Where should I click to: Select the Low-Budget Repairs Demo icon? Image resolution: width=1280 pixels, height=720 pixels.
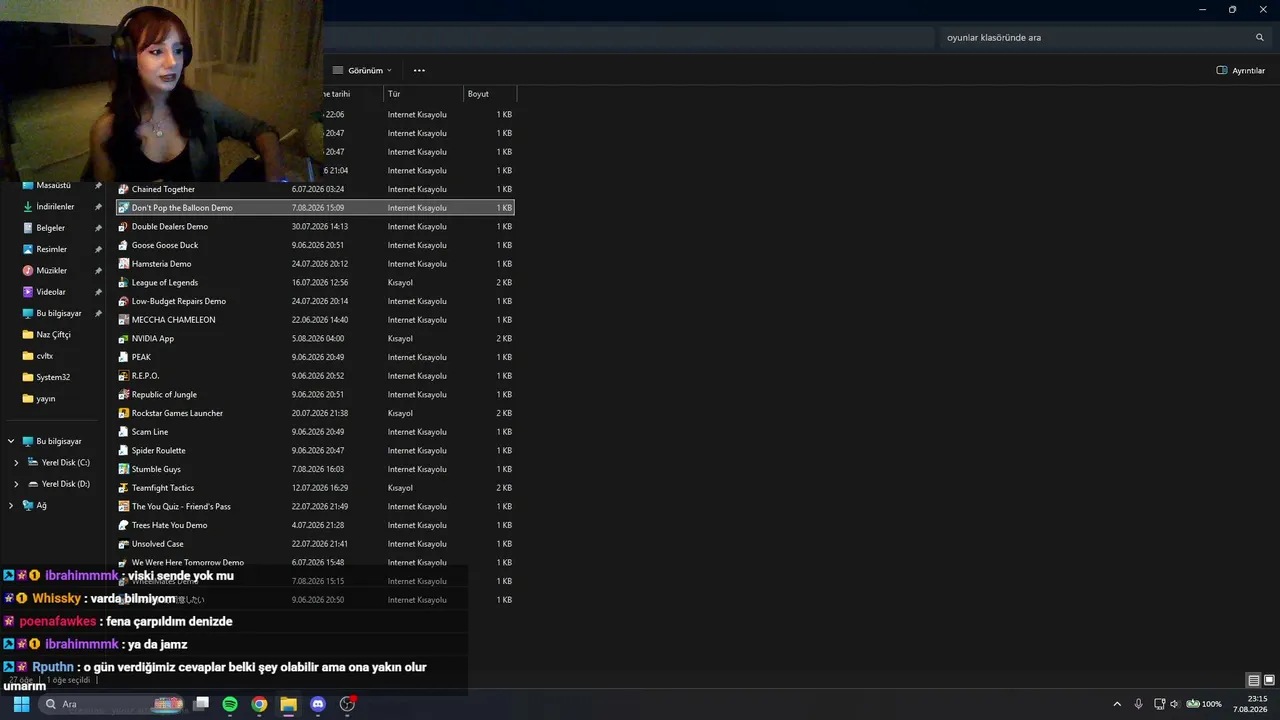[124, 301]
